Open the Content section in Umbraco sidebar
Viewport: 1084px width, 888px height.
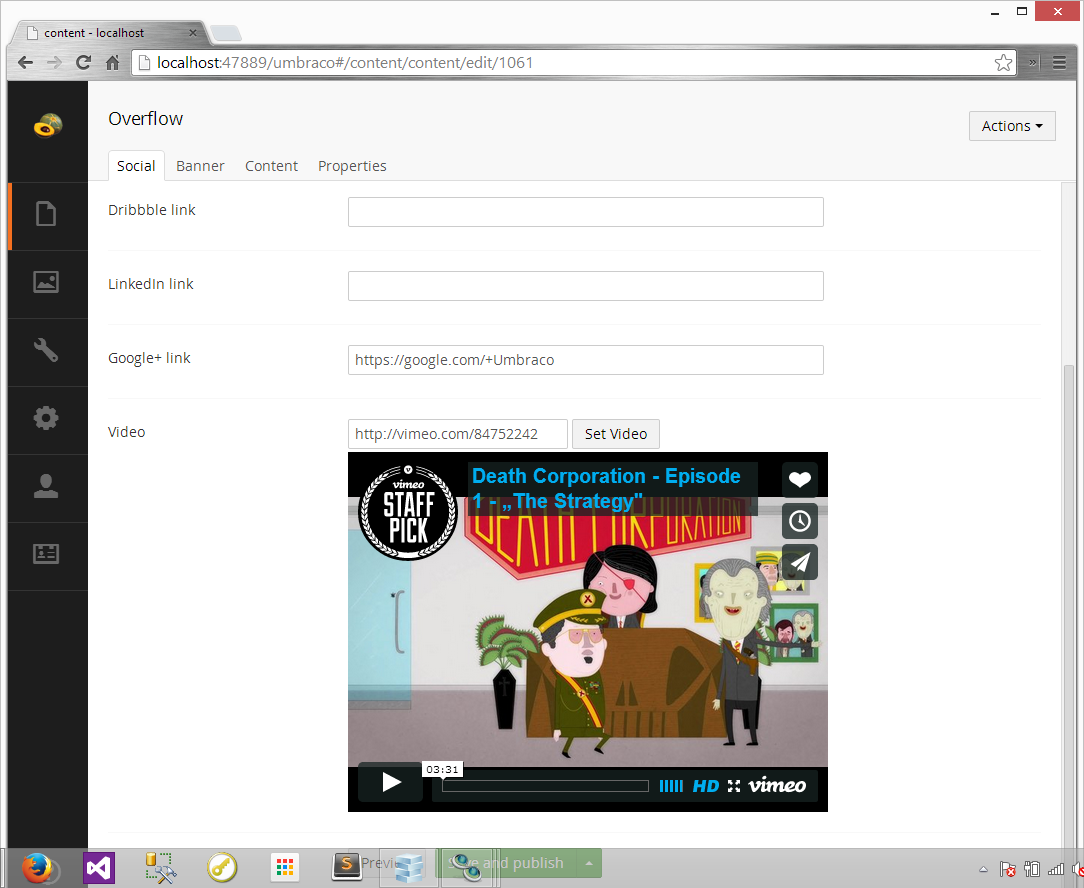[46, 214]
